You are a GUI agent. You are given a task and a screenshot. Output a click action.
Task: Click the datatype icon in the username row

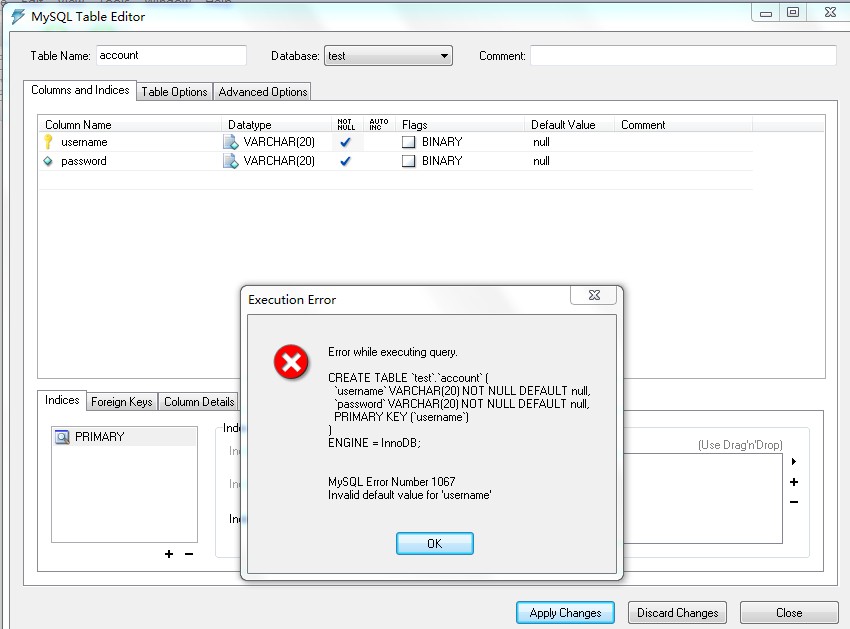coord(230,142)
